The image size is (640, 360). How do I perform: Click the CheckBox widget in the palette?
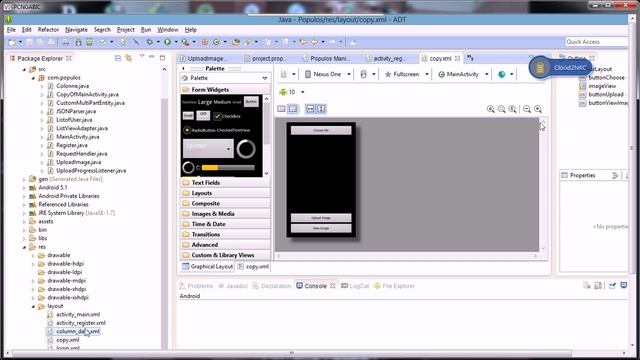(227, 116)
